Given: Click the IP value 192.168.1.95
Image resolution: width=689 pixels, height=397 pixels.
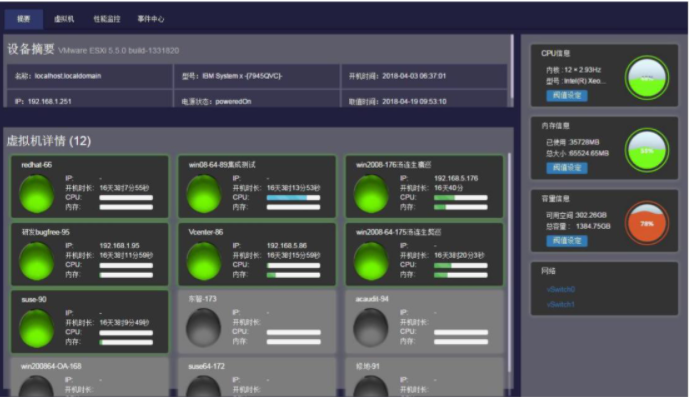Looking at the screenshot, I should (120, 246).
